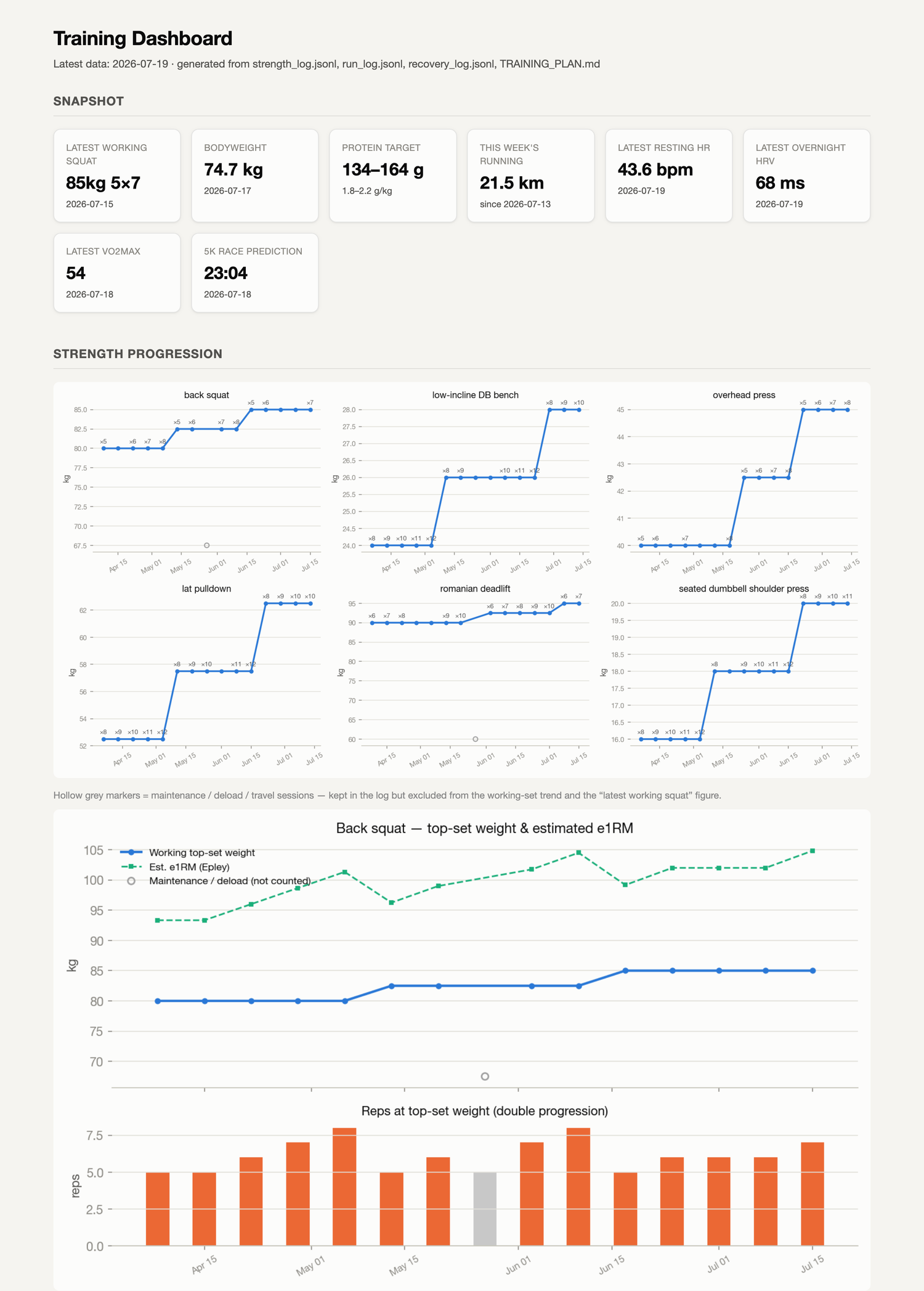Click the "LATEST WORKING SQUAT" card label
The height and width of the screenshot is (1291, 924).
107,154
